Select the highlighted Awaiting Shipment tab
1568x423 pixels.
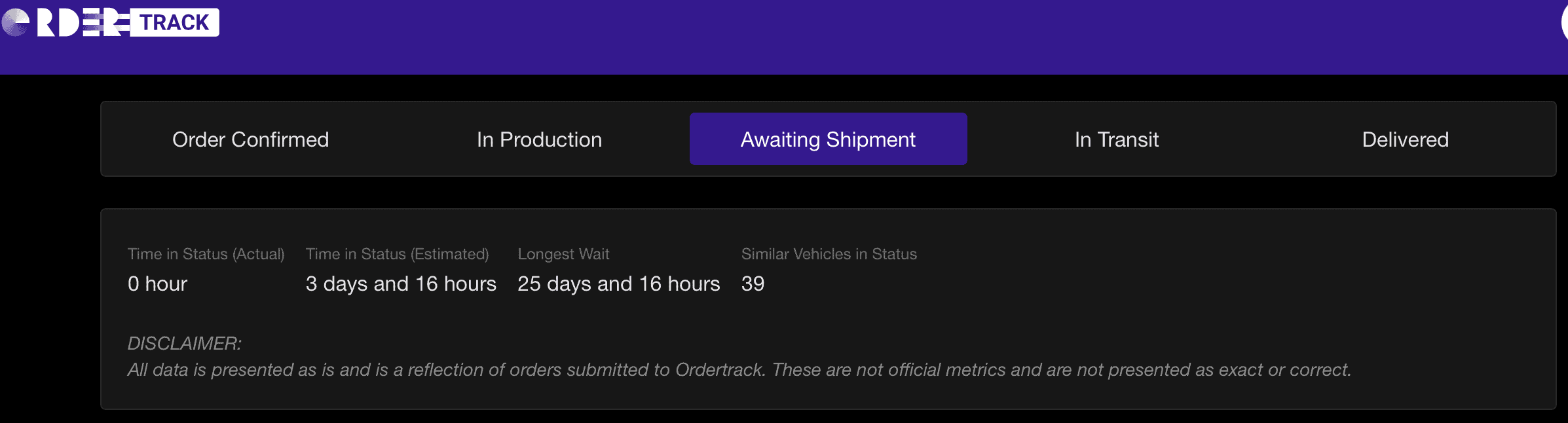coord(828,139)
